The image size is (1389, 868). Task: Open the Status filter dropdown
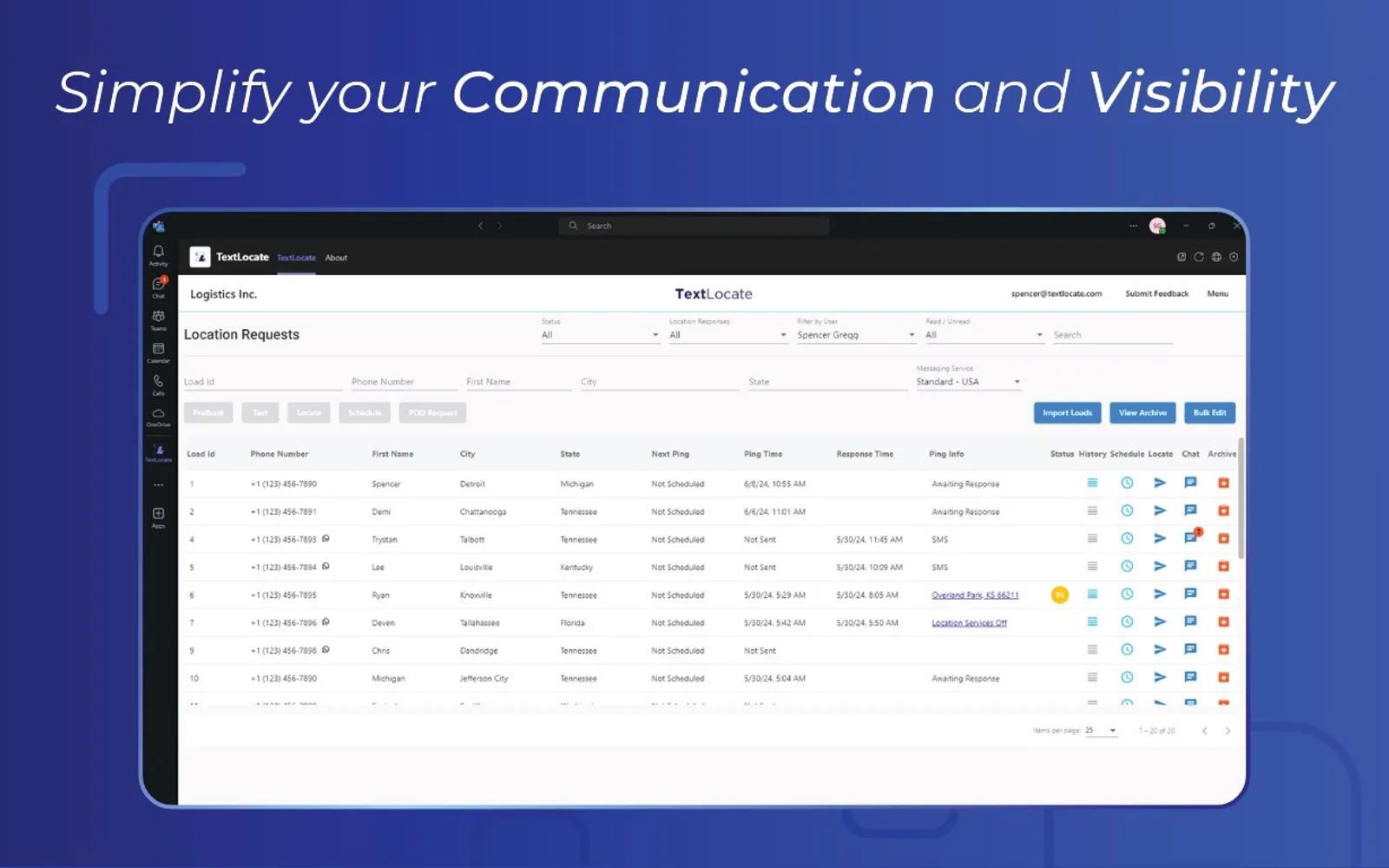[600, 335]
